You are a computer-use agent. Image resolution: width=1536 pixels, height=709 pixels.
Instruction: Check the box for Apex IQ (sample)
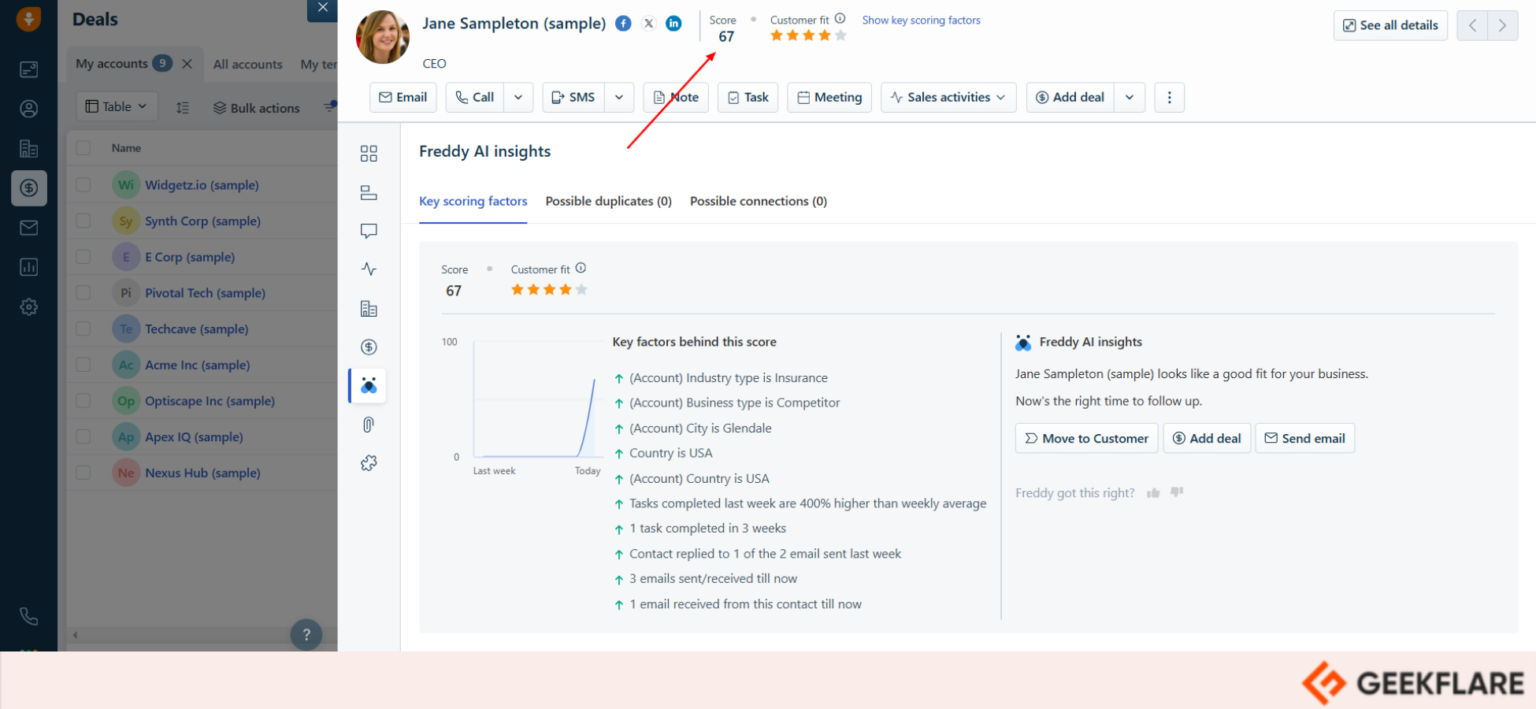(x=83, y=437)
